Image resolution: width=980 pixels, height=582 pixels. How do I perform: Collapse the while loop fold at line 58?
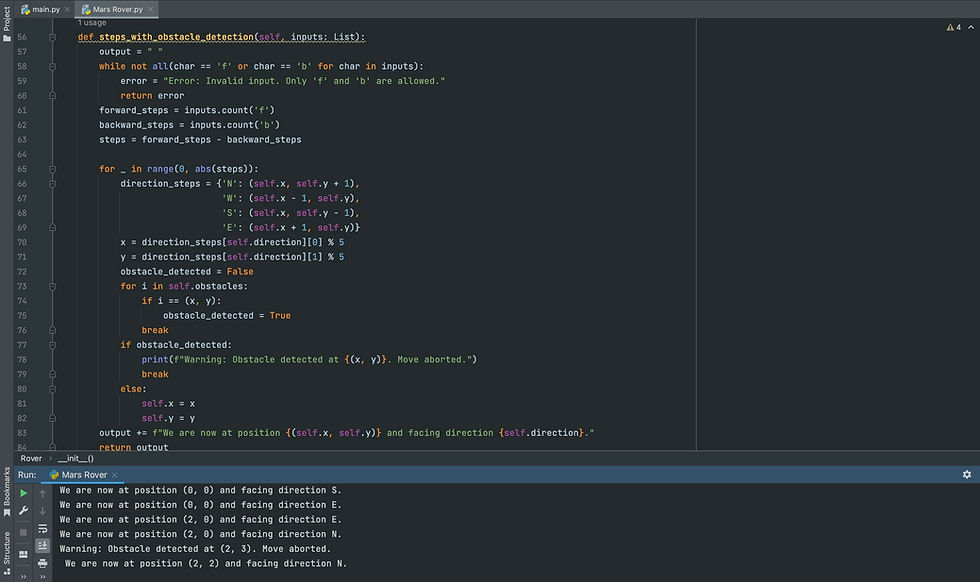point(52,66)
